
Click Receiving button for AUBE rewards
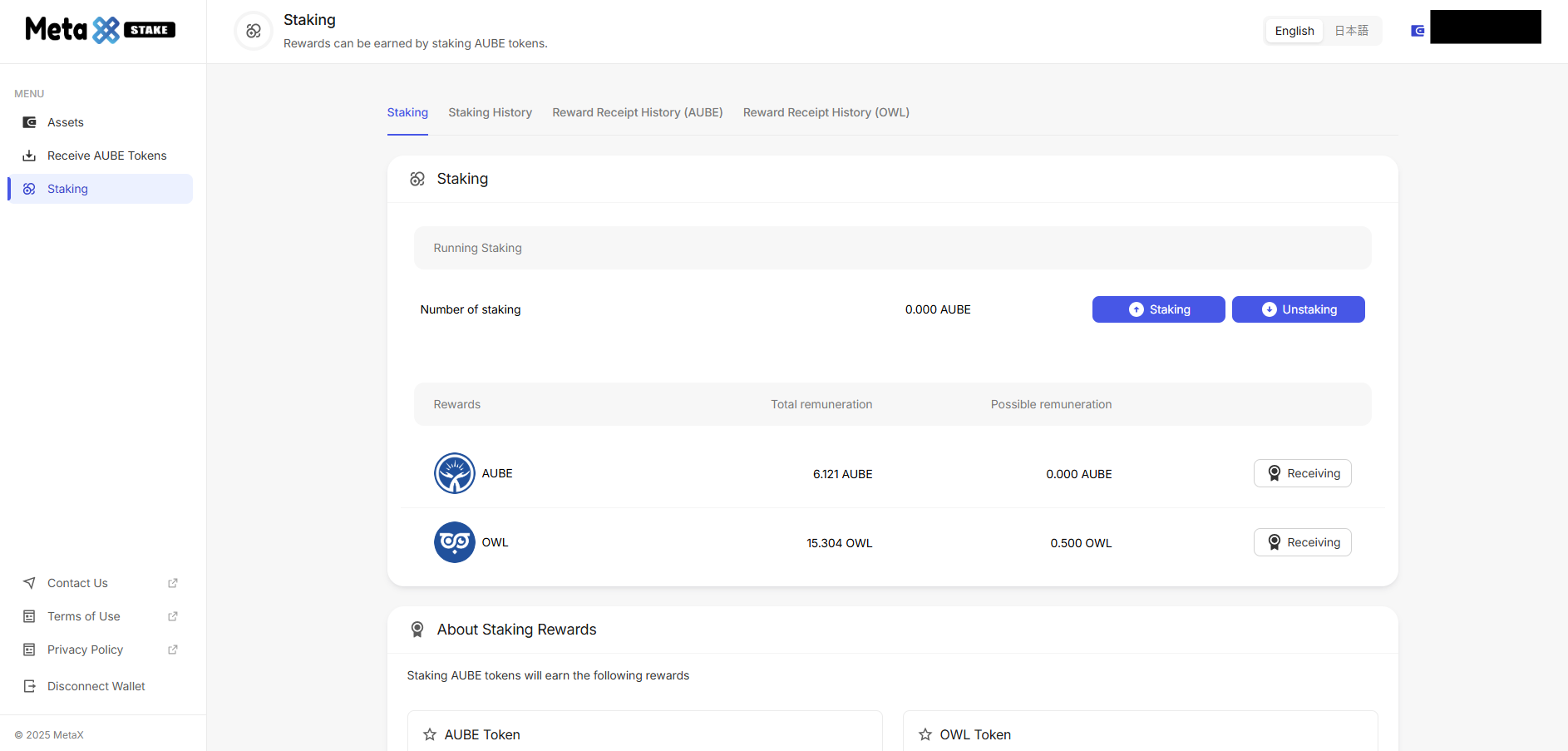pyautogui.click(x=1302, y=473)
